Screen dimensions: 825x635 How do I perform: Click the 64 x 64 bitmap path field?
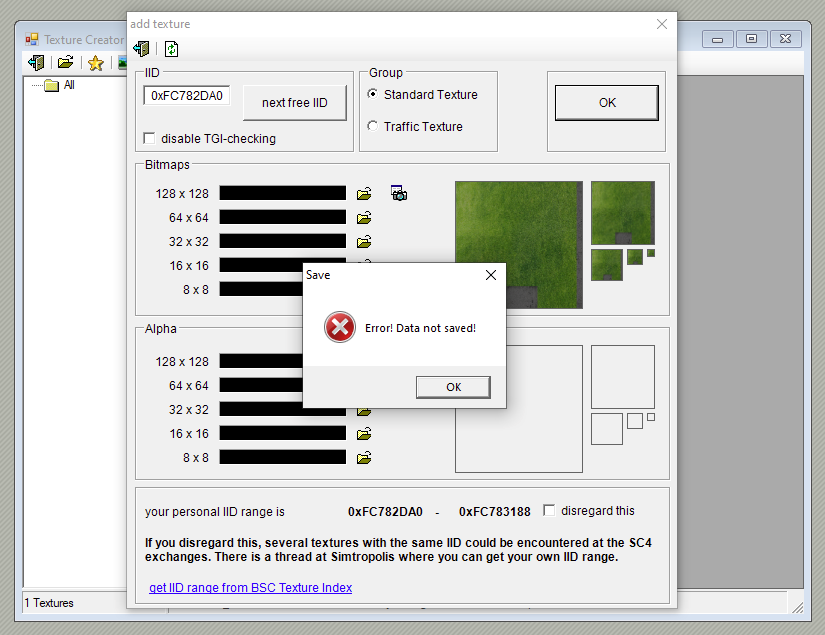[x=283, y=217]
